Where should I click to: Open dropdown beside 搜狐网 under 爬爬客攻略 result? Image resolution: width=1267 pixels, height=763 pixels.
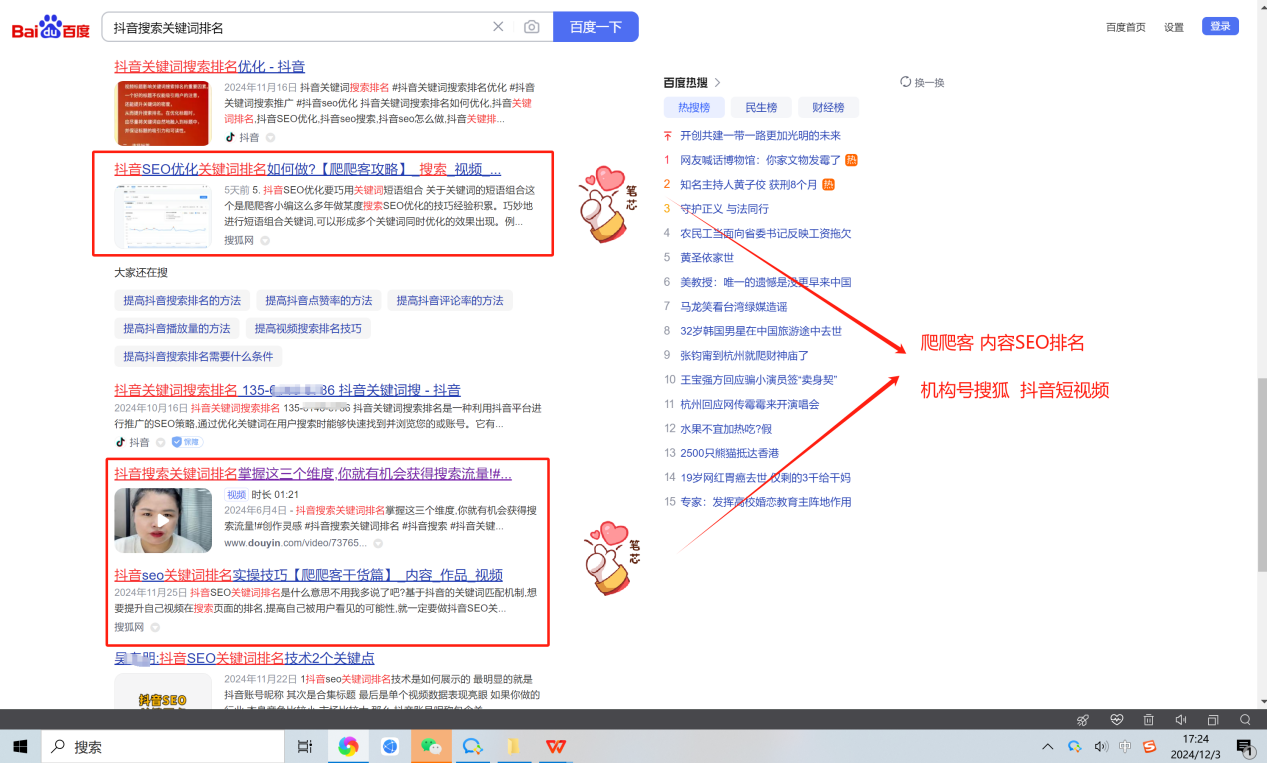click(x=265, y=240)
